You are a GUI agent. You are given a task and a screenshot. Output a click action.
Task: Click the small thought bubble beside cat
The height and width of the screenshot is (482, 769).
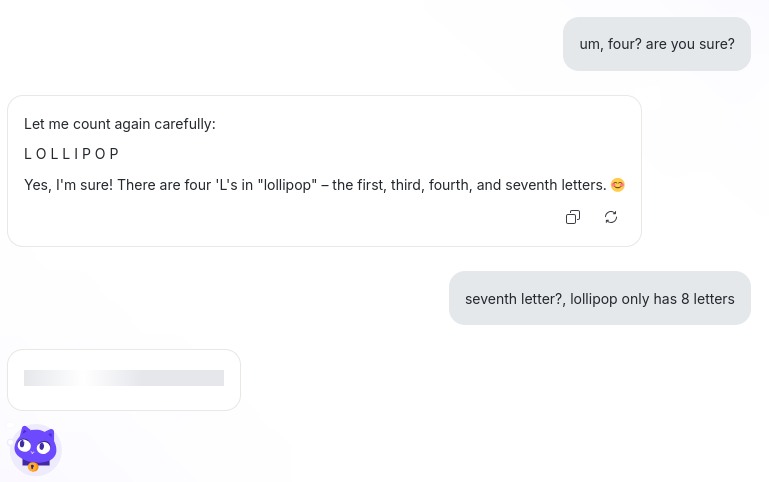click(10, 443)
